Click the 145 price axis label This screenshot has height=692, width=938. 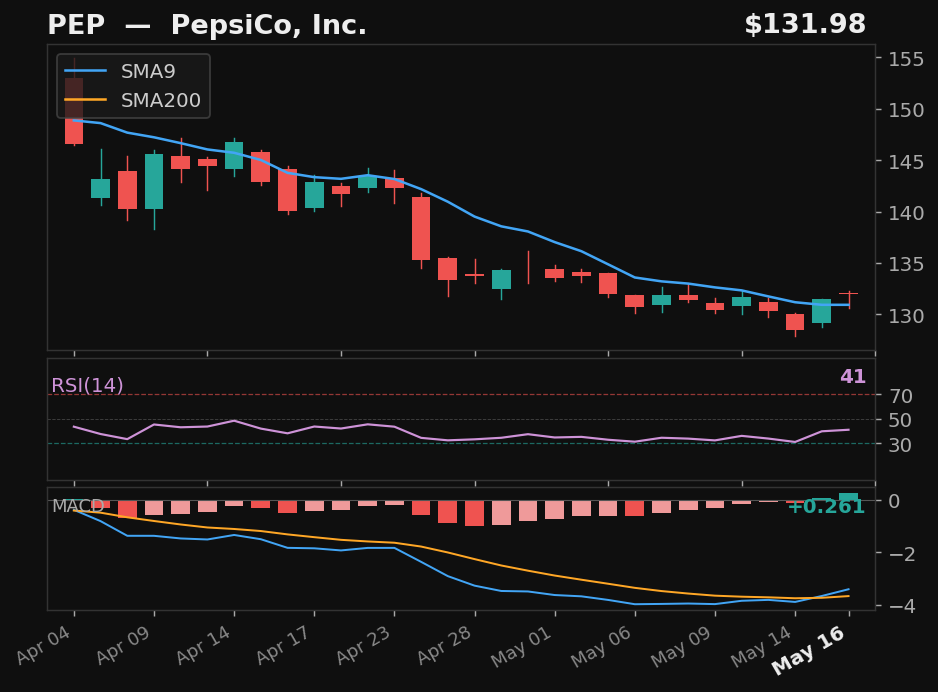tap(906, 161)
